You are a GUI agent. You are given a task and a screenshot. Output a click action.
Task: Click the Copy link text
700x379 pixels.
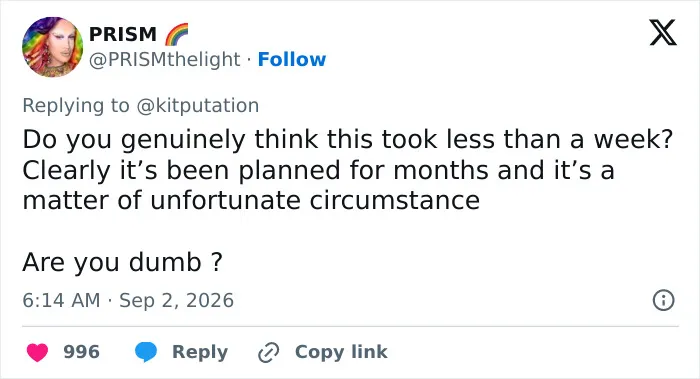coord(341,352)
